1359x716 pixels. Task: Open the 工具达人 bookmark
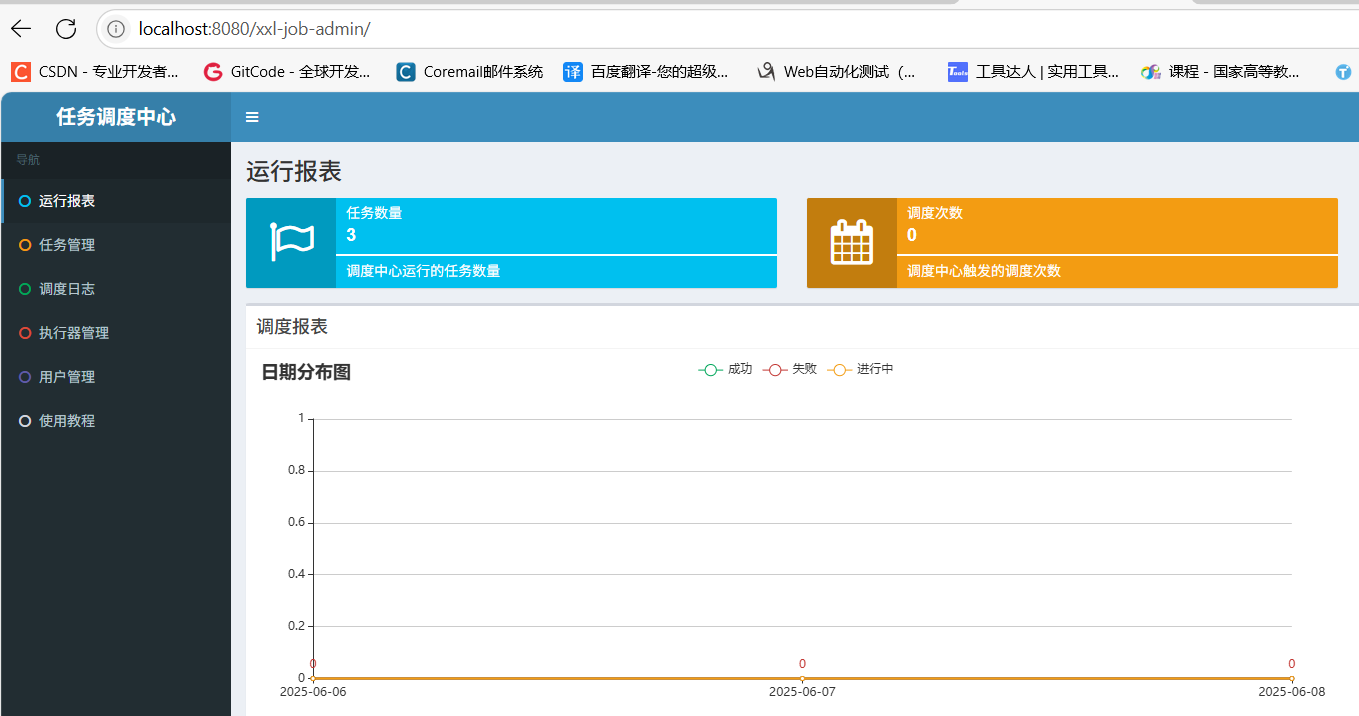coord(1034,72)
